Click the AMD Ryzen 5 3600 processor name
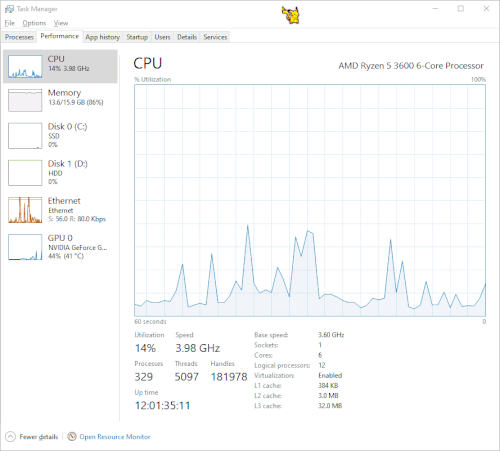Screen dimensions: 500x451 click(411, 66)
